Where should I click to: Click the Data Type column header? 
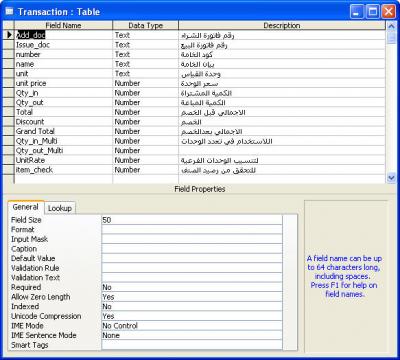point(146,25)
